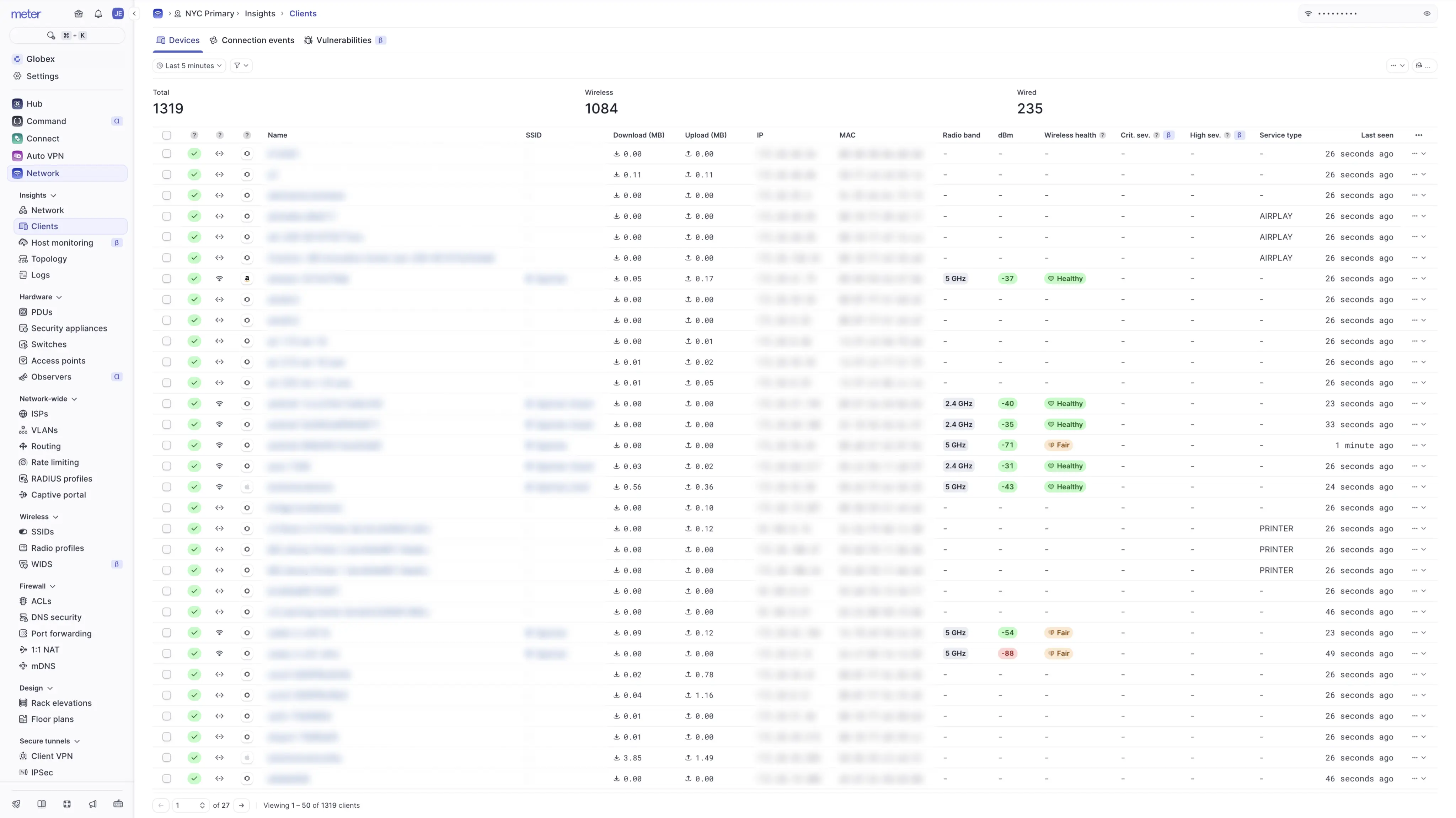Viewport: 1456px width, 818px height.
Task: Open the search bar with the magnifier icon
Action: coord(52,36)
